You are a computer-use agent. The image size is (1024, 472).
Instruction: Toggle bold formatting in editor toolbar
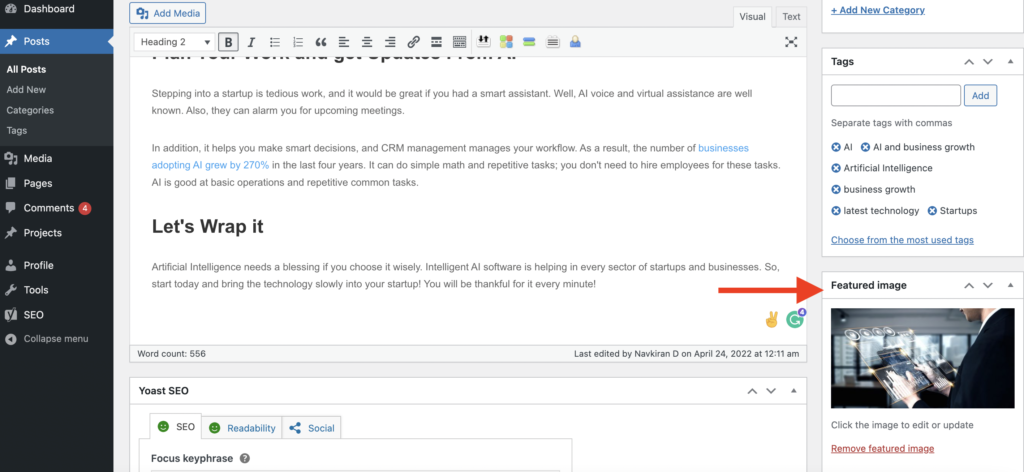229,42
